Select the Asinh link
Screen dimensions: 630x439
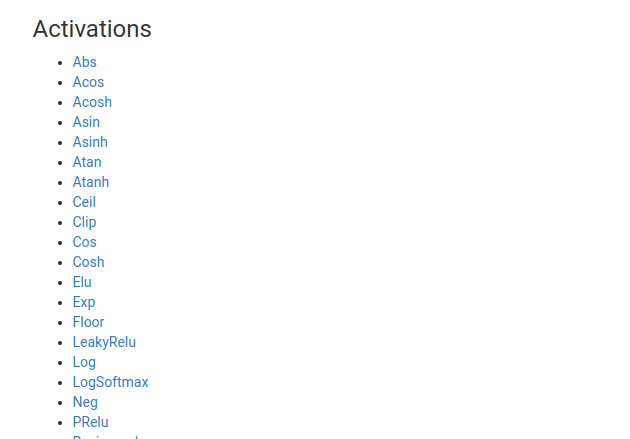pyautogui.click(x=90, y=142)
